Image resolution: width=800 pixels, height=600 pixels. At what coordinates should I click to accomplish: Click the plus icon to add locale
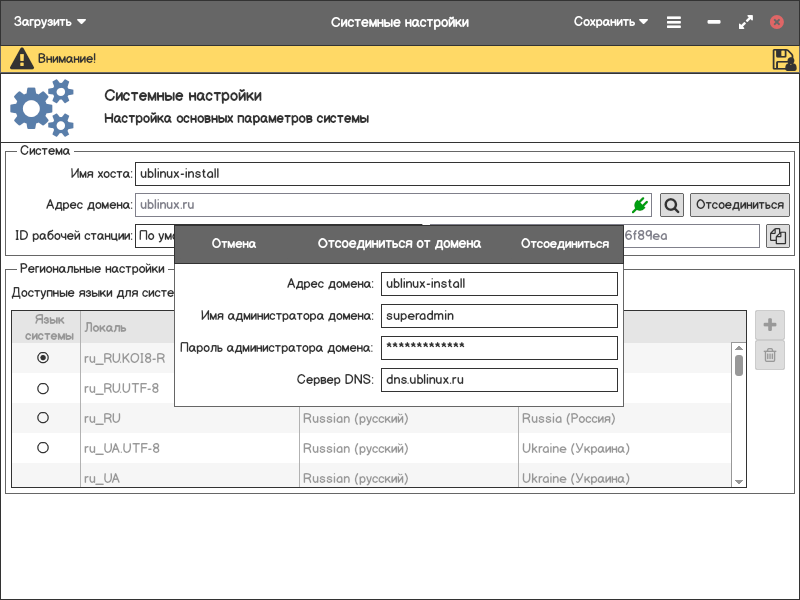pyautogui.click(x=770, y=325)
